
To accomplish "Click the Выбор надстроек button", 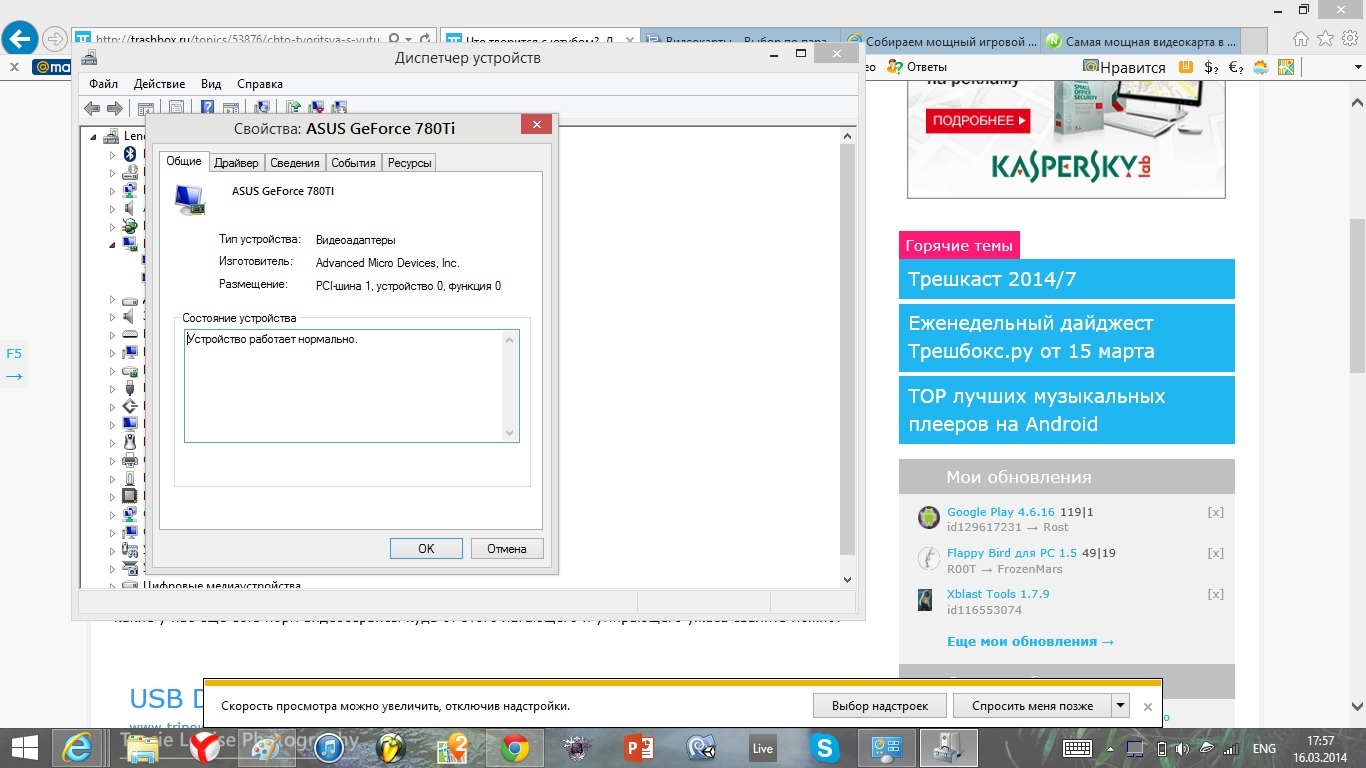I will 880,705.
